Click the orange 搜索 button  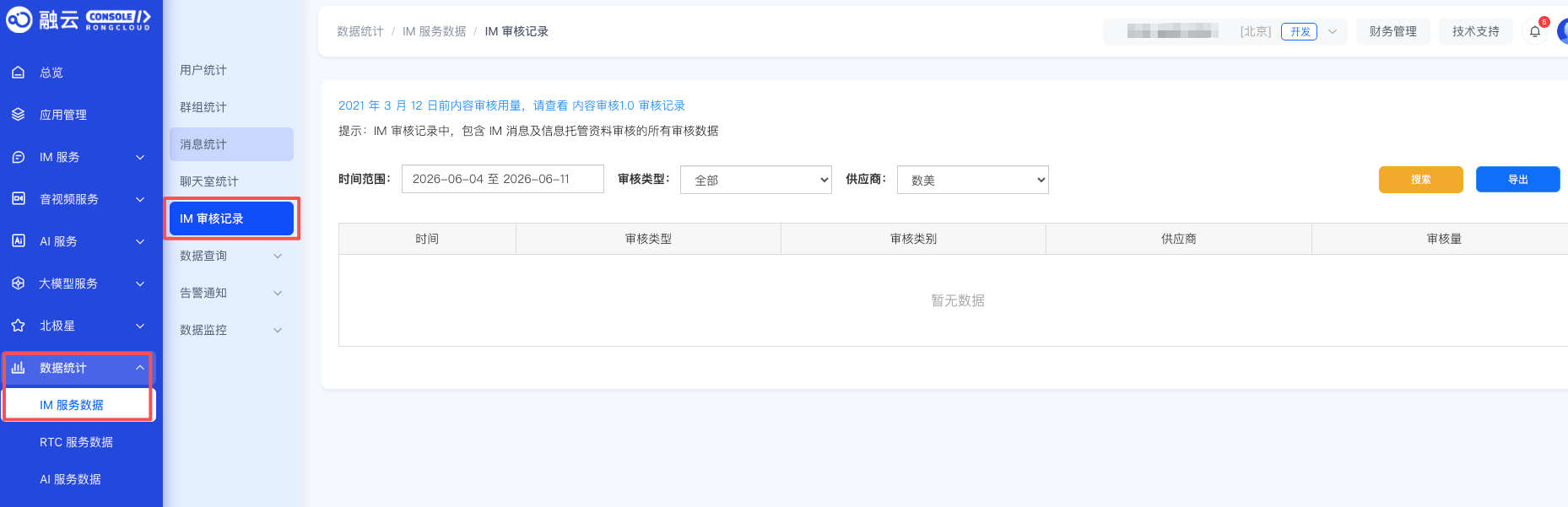tap(1421, 179)
